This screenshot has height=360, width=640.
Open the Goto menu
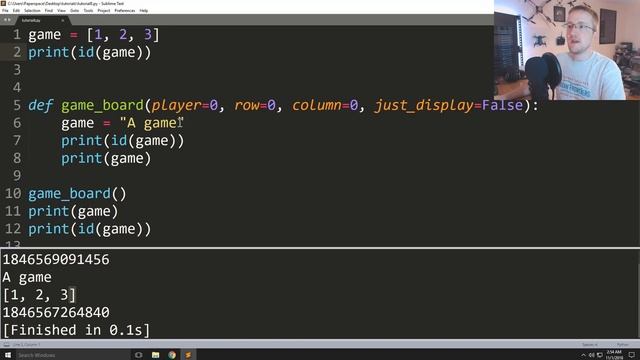75,11
